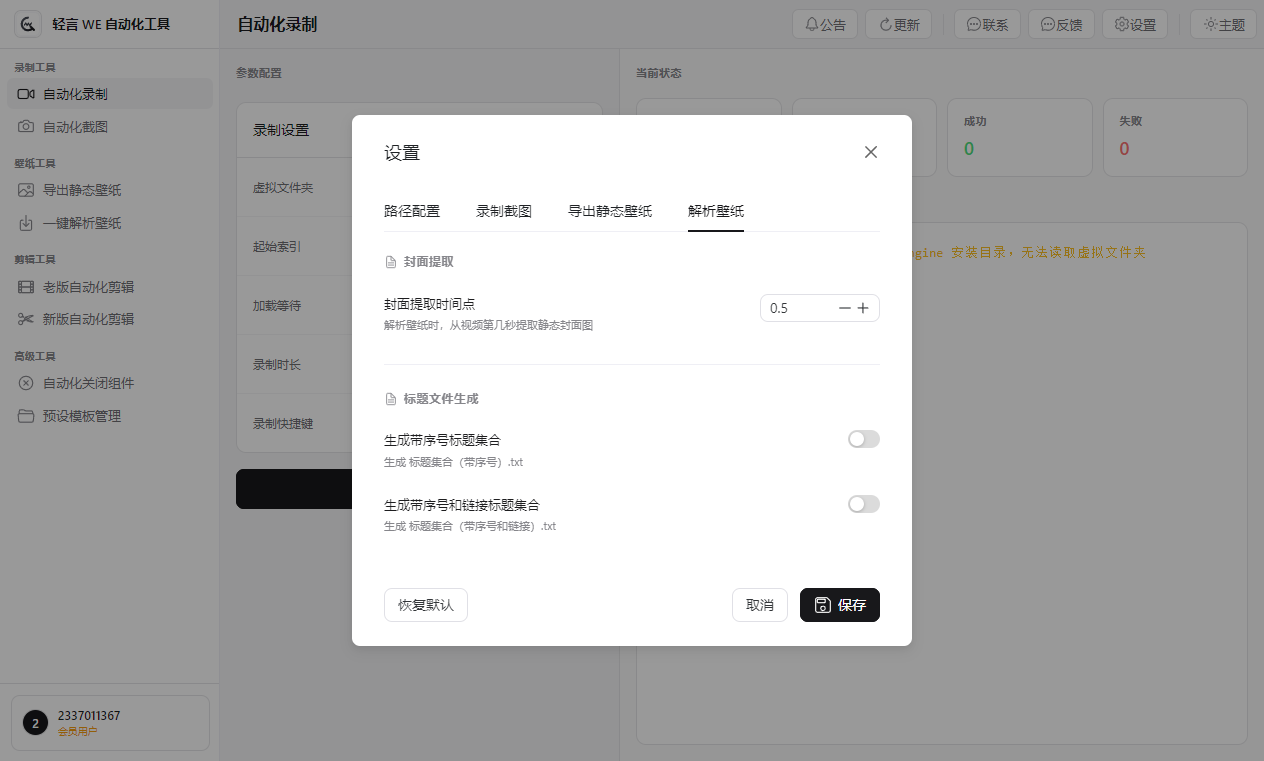Switch the theme using the 主题 button
1264x761 pixels.
coord(1222,24)
